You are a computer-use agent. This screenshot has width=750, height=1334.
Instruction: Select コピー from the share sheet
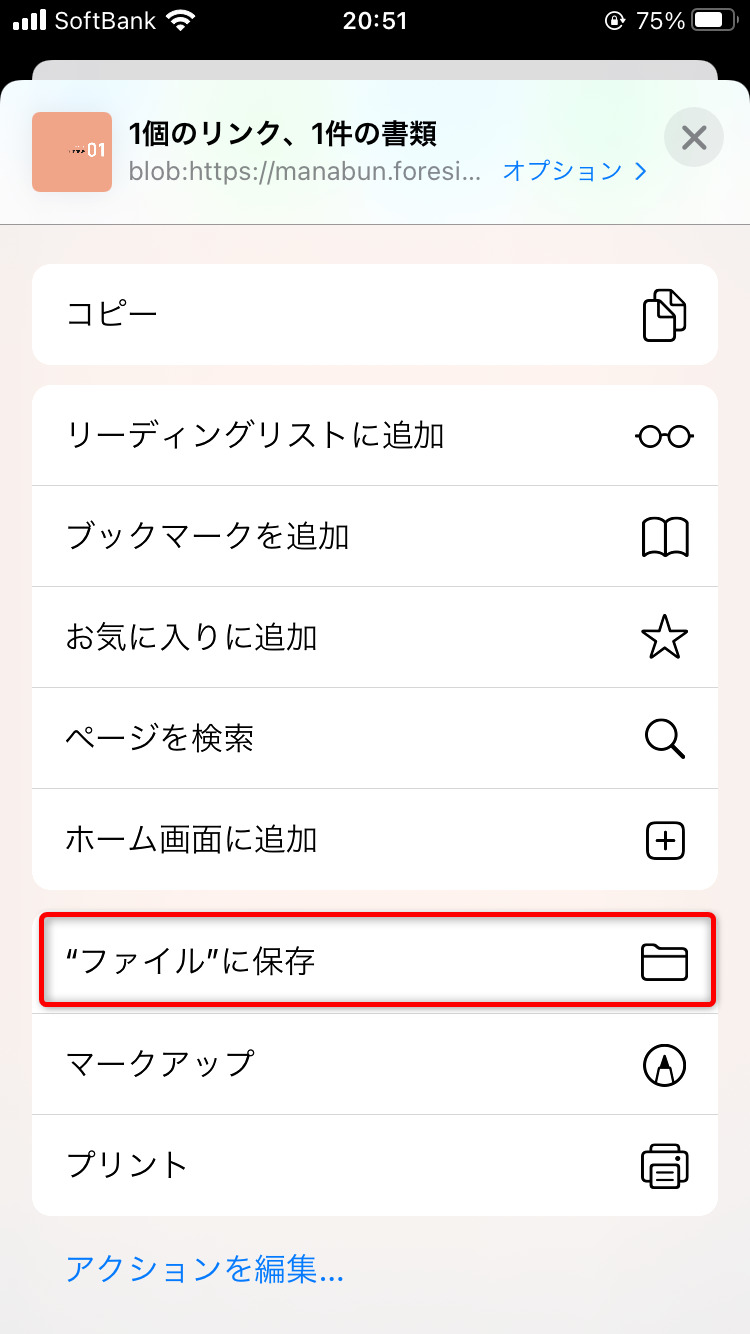click(x=375, y=314)
